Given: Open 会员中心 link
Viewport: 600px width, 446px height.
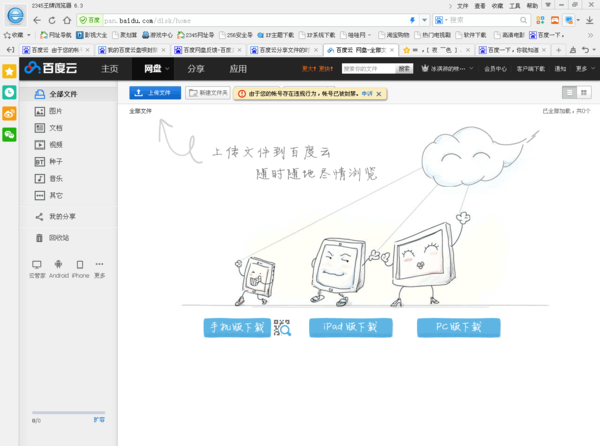Looking at the screenshot, I should 495,68.
